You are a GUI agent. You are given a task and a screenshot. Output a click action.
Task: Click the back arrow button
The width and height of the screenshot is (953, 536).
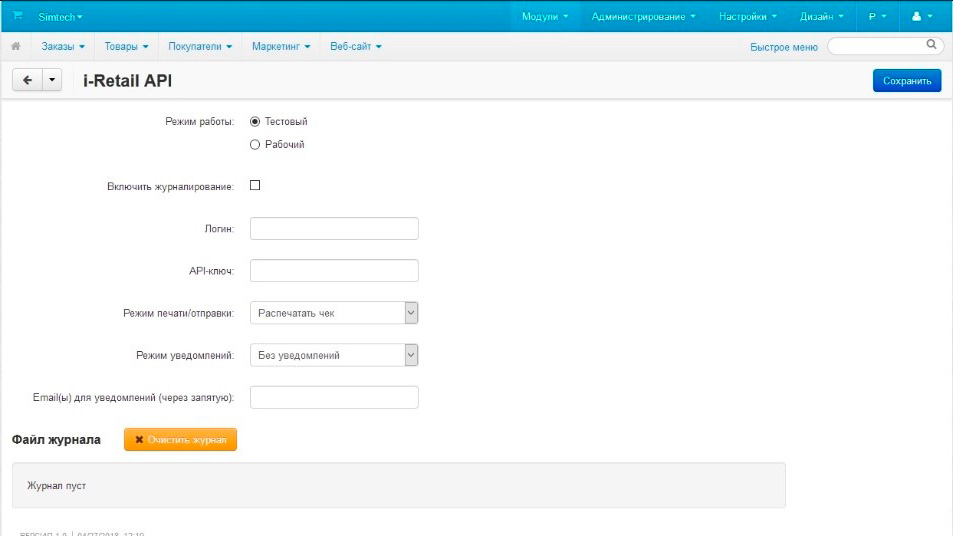27,80
